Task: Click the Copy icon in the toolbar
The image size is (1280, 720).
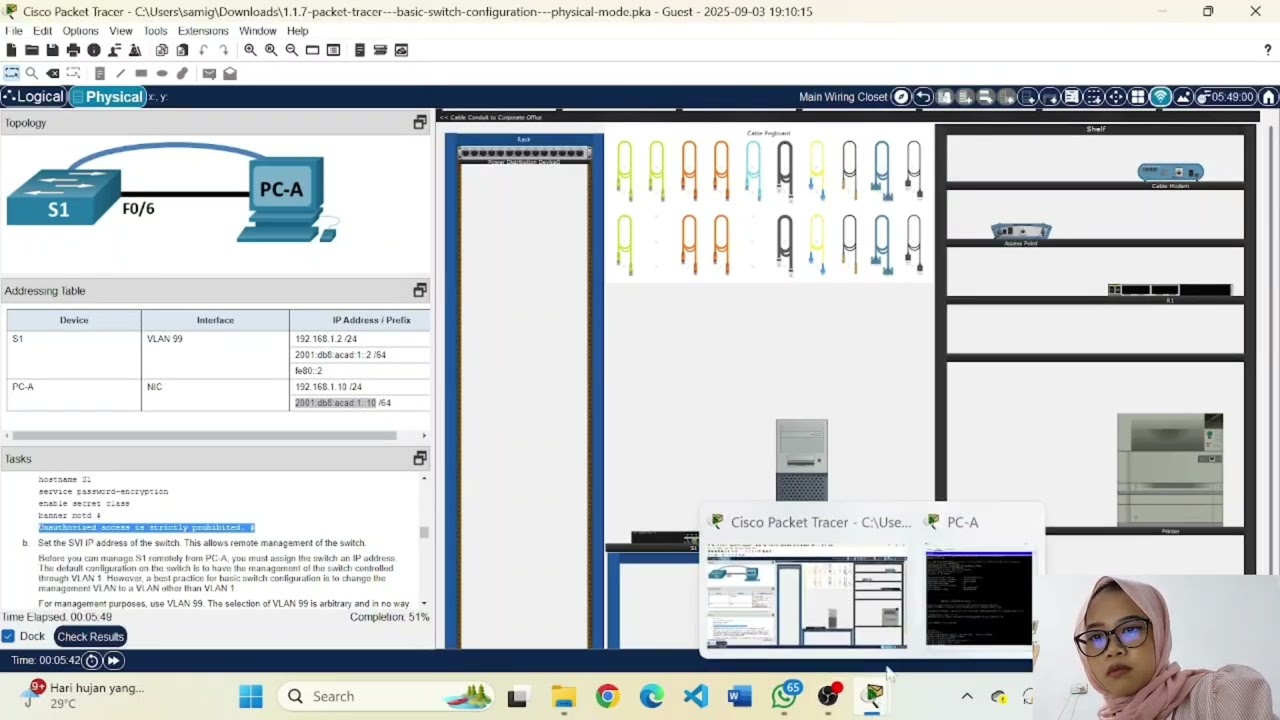Action: pos(162,50)
